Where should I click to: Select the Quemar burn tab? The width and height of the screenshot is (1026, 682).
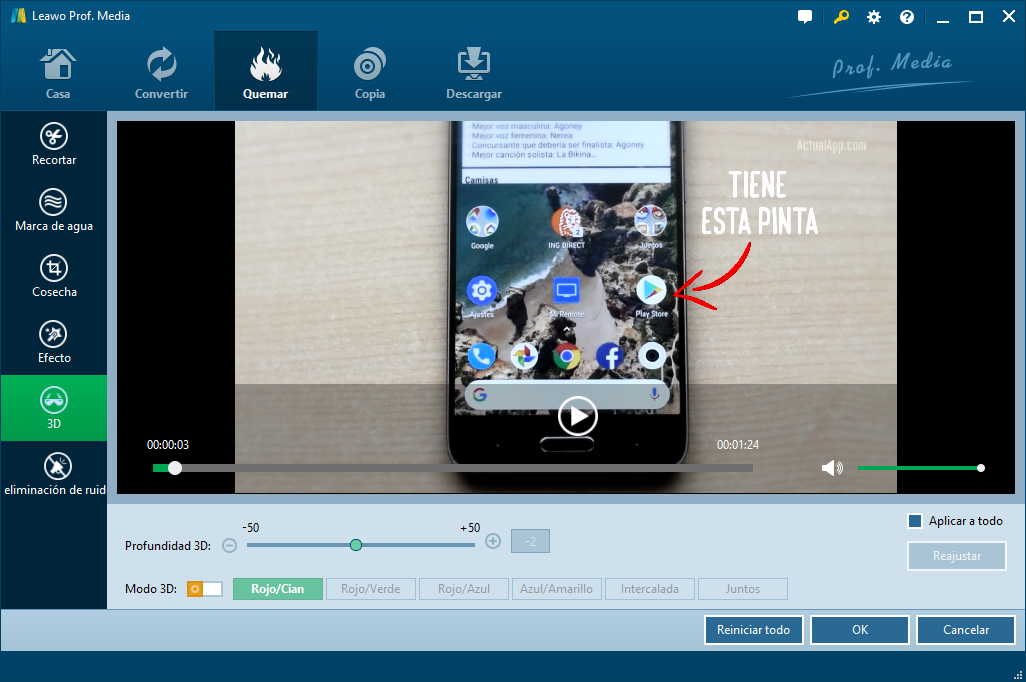click(265, 72)
